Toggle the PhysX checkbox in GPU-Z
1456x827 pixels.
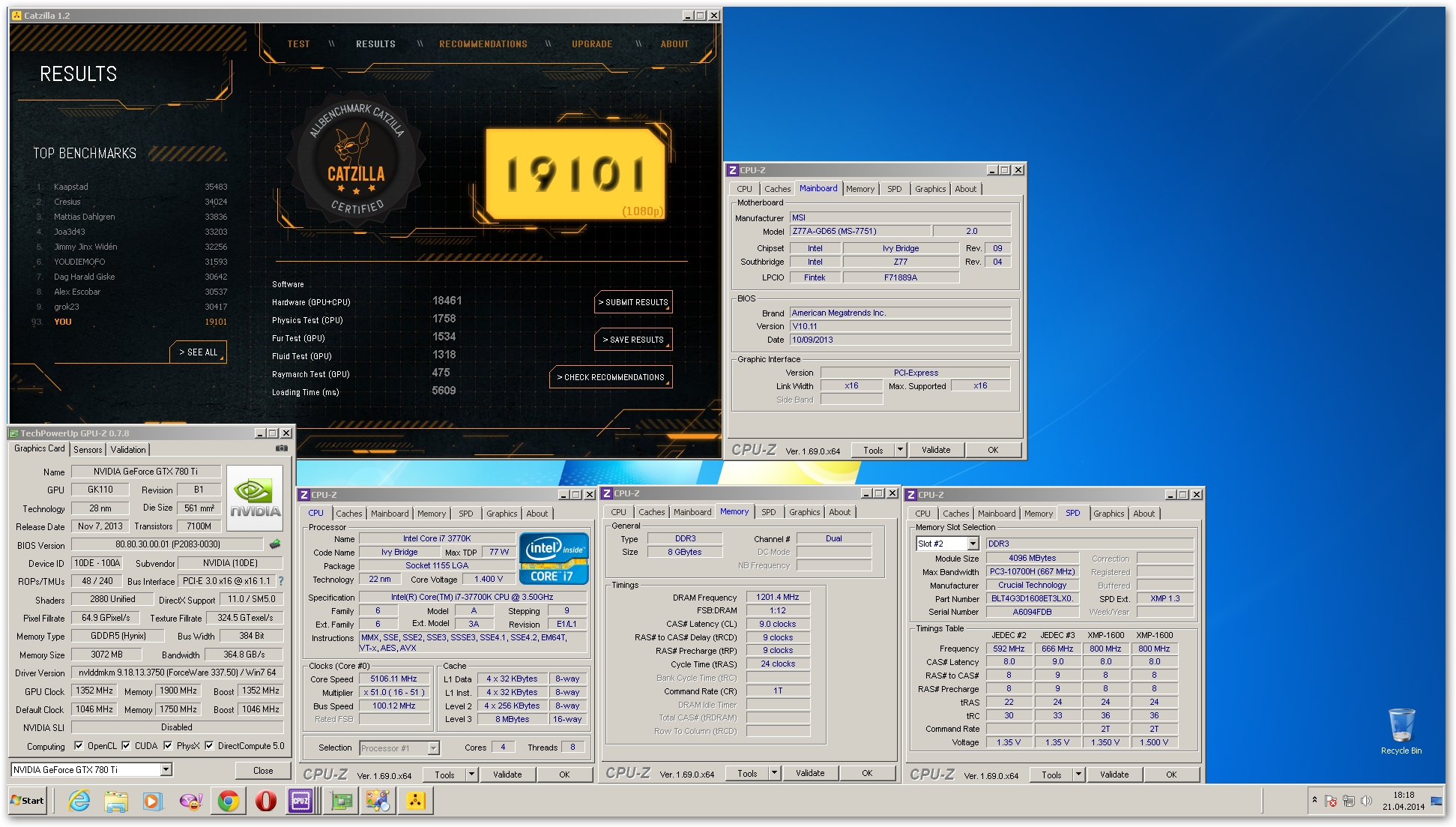click(x=168, y=746)
